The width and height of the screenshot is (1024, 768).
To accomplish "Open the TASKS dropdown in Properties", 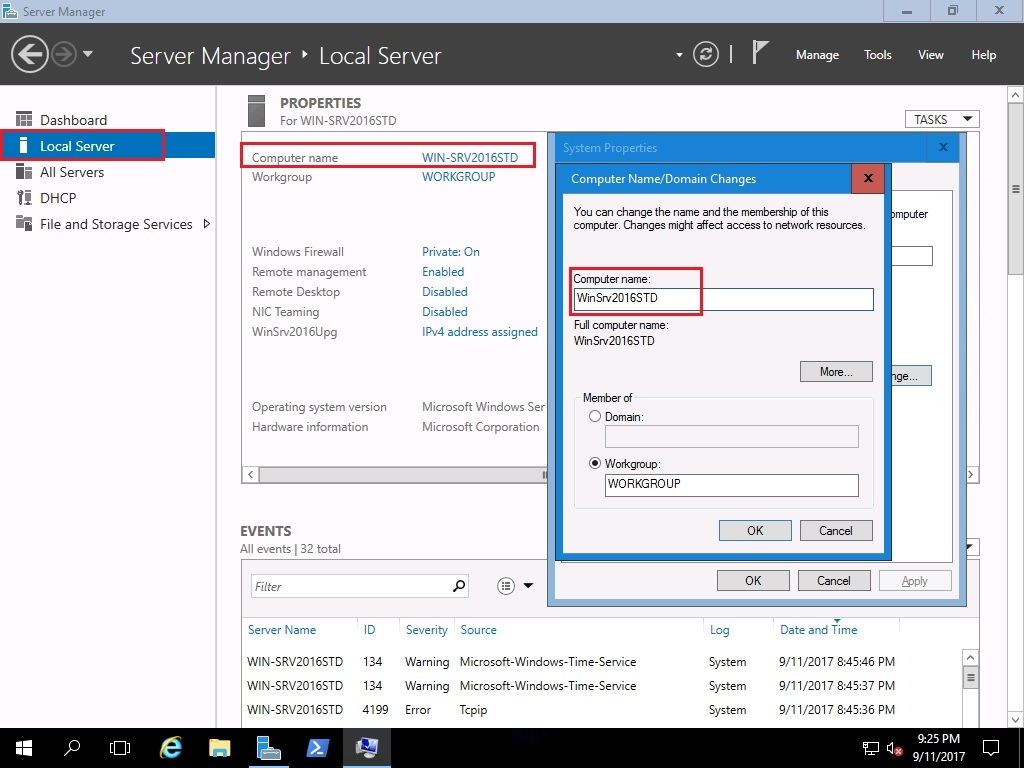I will pyautogui.click(x=941, y=119).
